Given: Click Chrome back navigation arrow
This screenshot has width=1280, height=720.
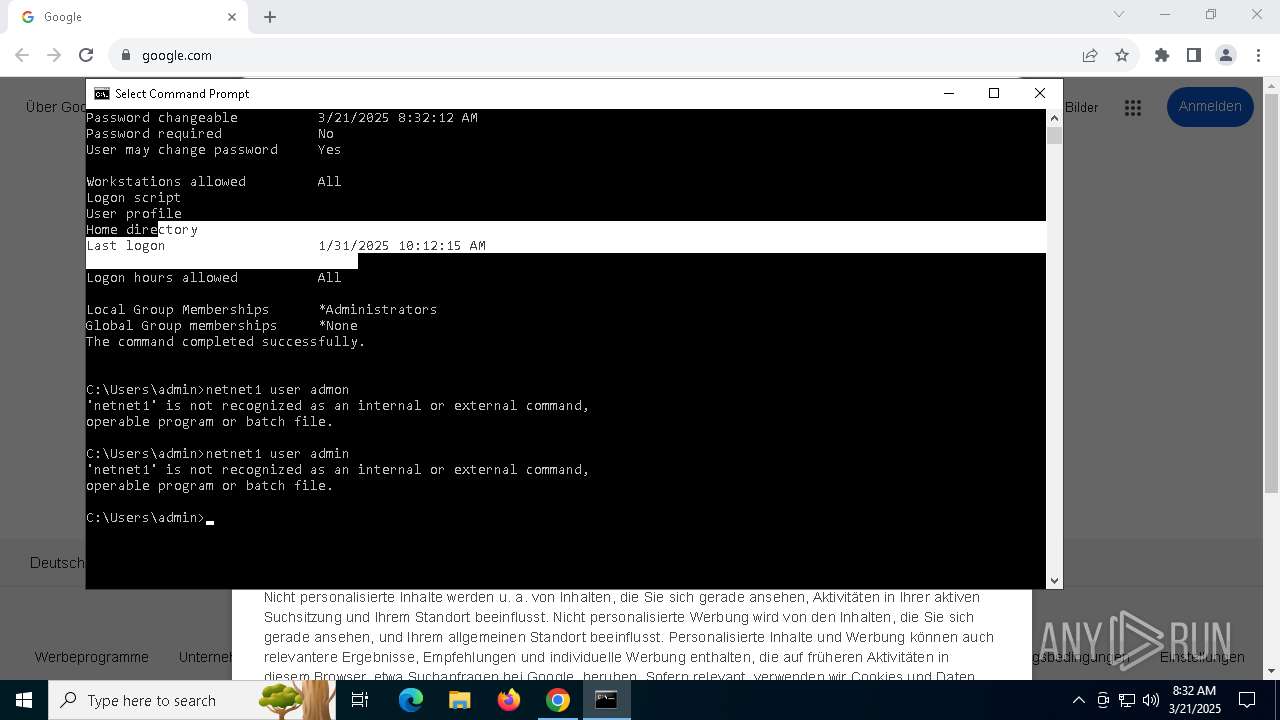Looking at the screenshot, I should pyautogui.click(x=22, y=55).
